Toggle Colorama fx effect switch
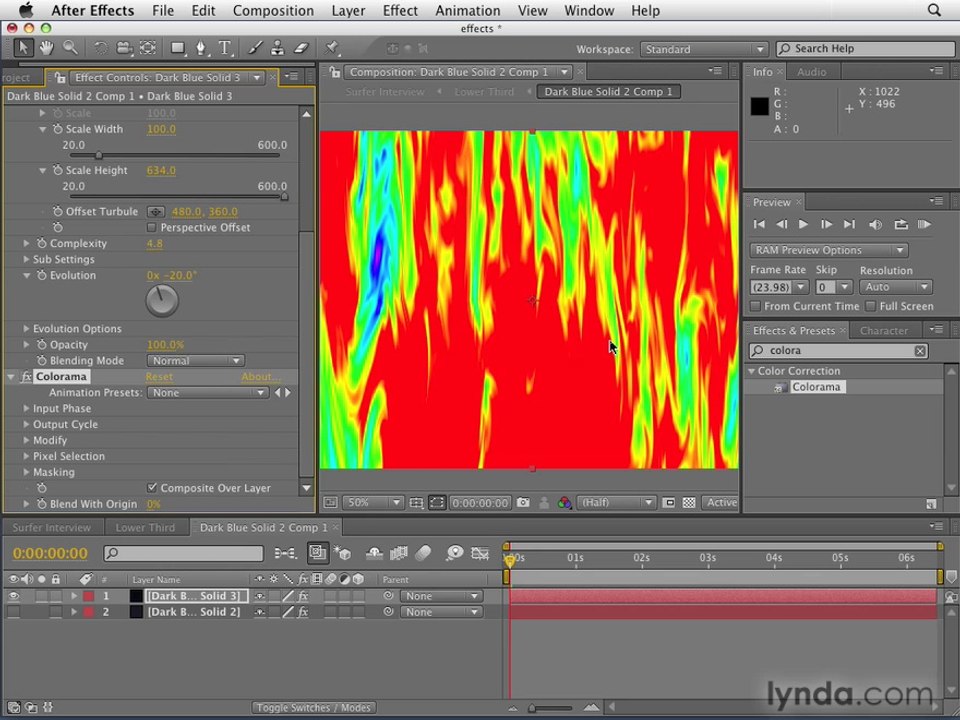This screenshot has height=720, width=960. tap(26, 377)
